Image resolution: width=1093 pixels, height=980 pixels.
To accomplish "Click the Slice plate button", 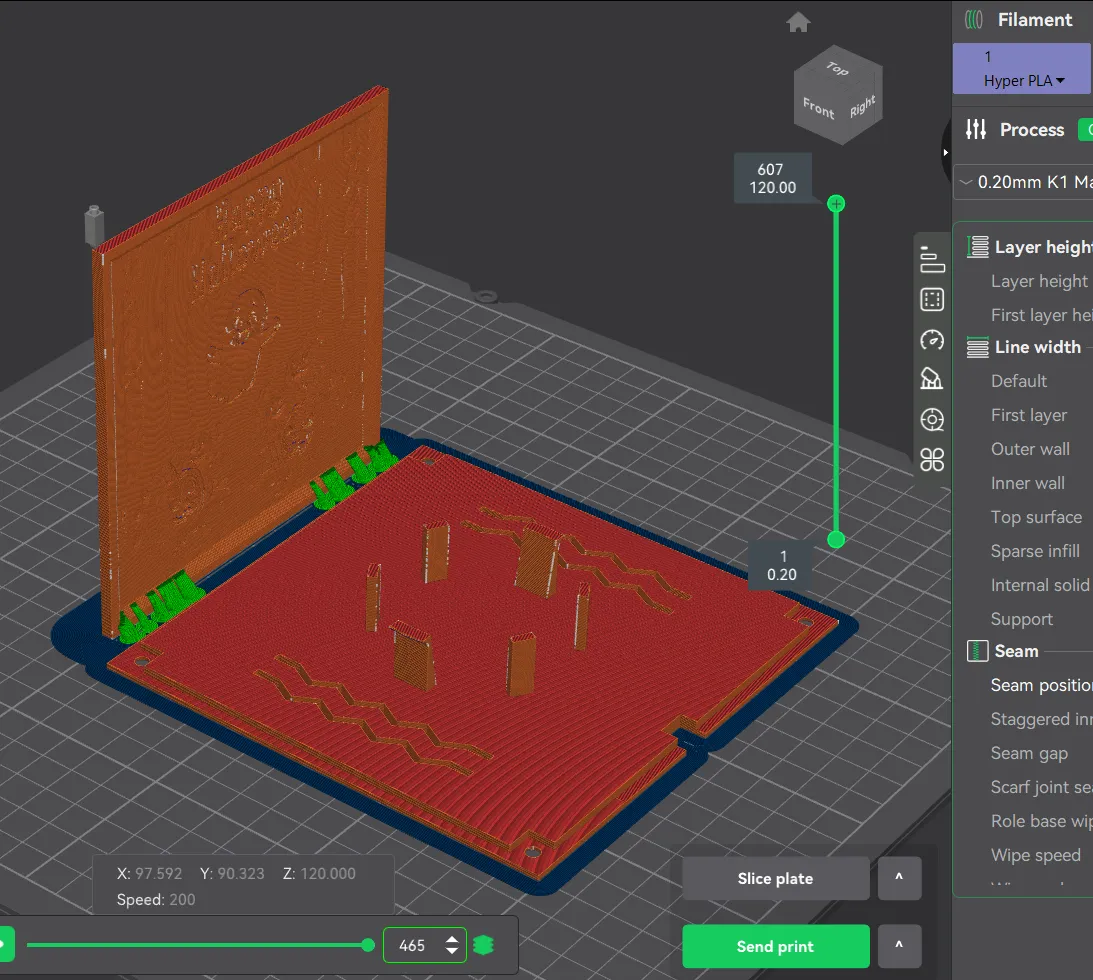I will pyautogui.click(x=776, y=878).
